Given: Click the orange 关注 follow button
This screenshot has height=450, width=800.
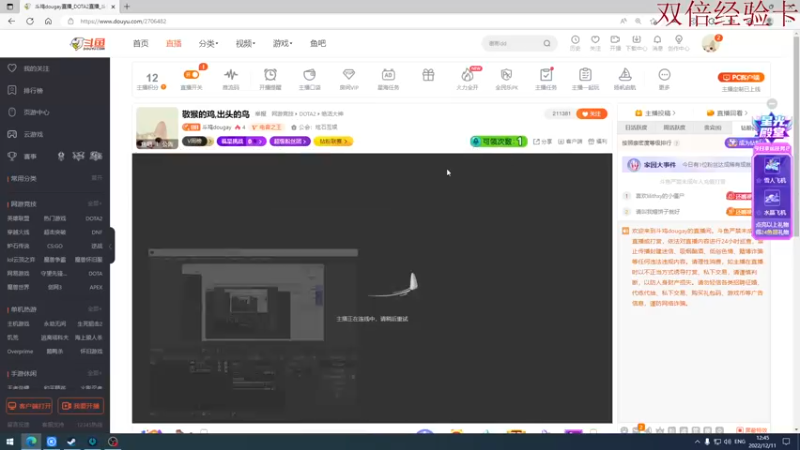Looking at the screenshot, I should (591, 114).
